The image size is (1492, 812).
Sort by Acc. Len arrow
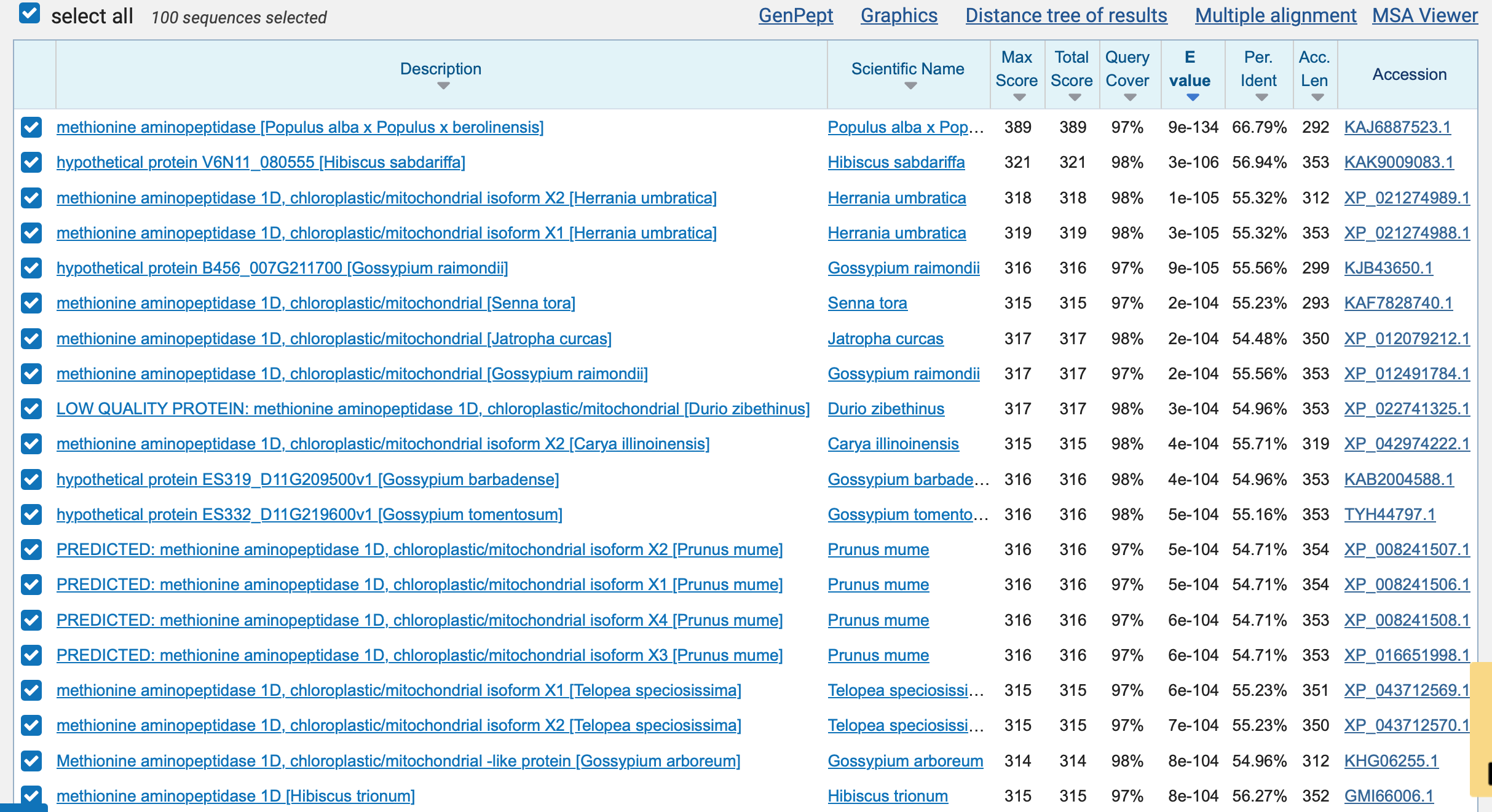[1317, 97]
